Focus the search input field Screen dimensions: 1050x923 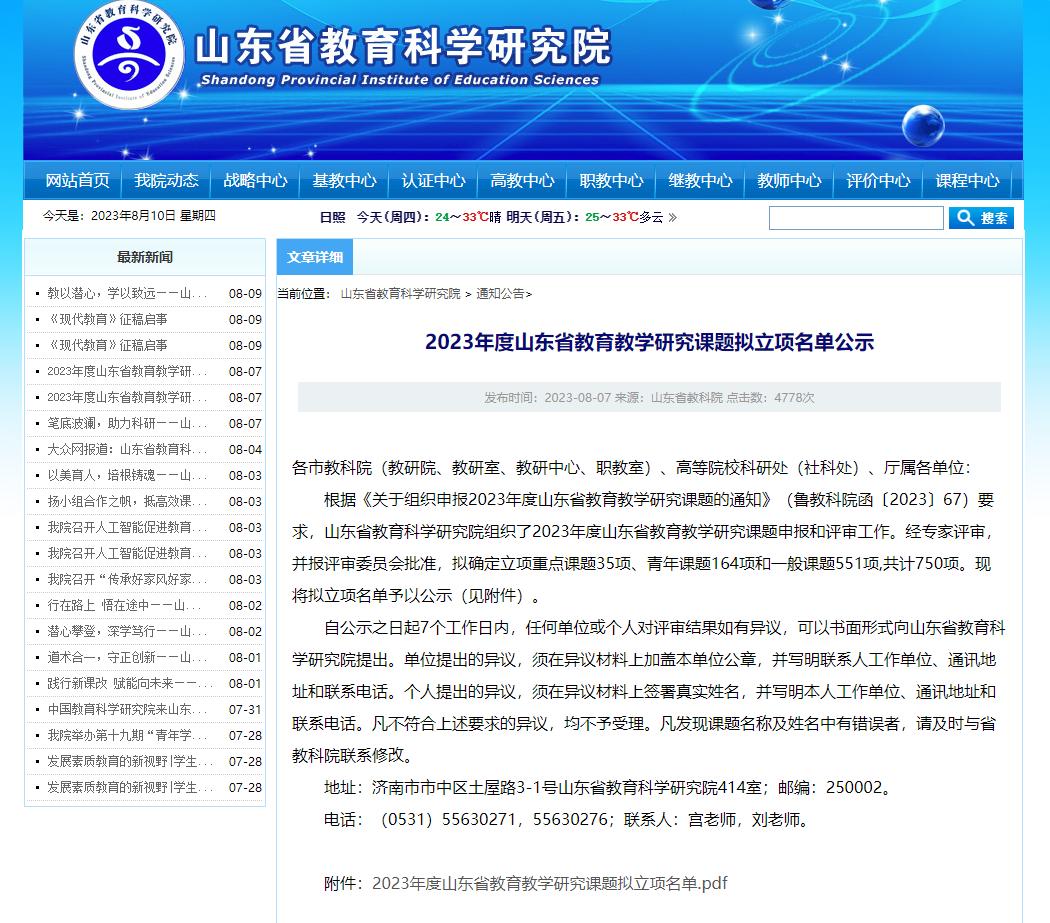click(x=856, y=218)
